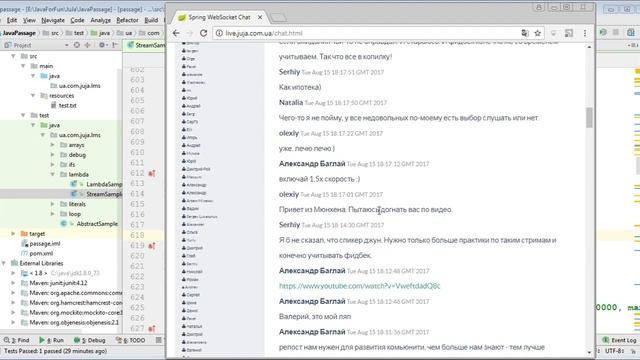Collapse the resources folder
640x360 pixels.
click(x=33, y=96)
